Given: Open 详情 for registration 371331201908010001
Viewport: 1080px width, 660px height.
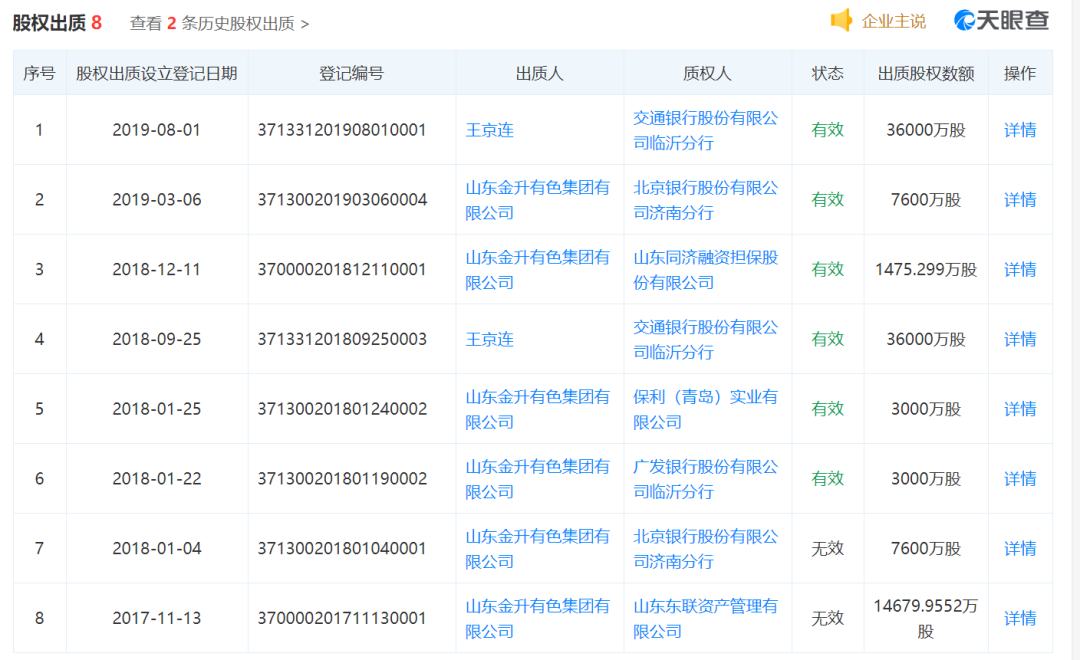Looking at the screenshot, I should tap(1019, 130).
